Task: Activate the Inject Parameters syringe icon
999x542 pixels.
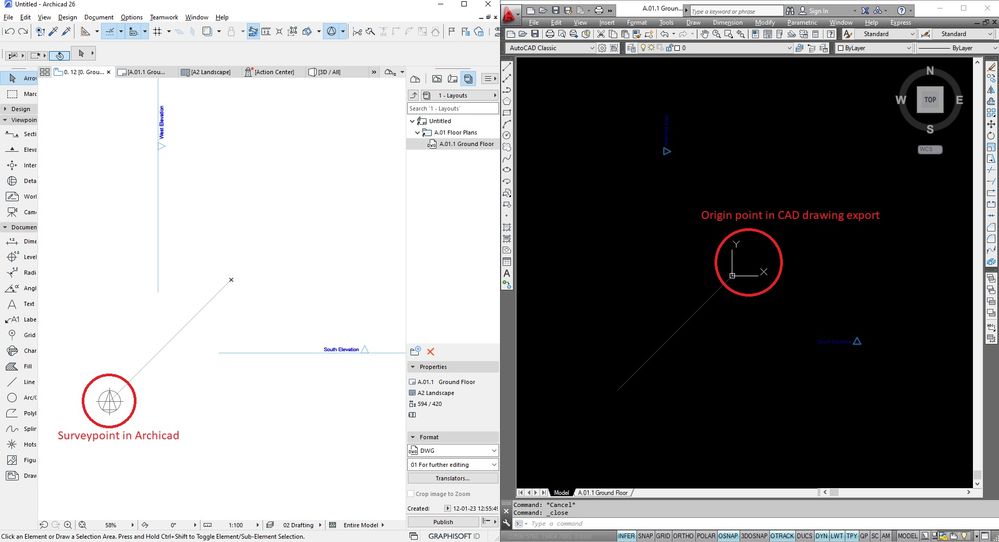Action: (66, 31)
